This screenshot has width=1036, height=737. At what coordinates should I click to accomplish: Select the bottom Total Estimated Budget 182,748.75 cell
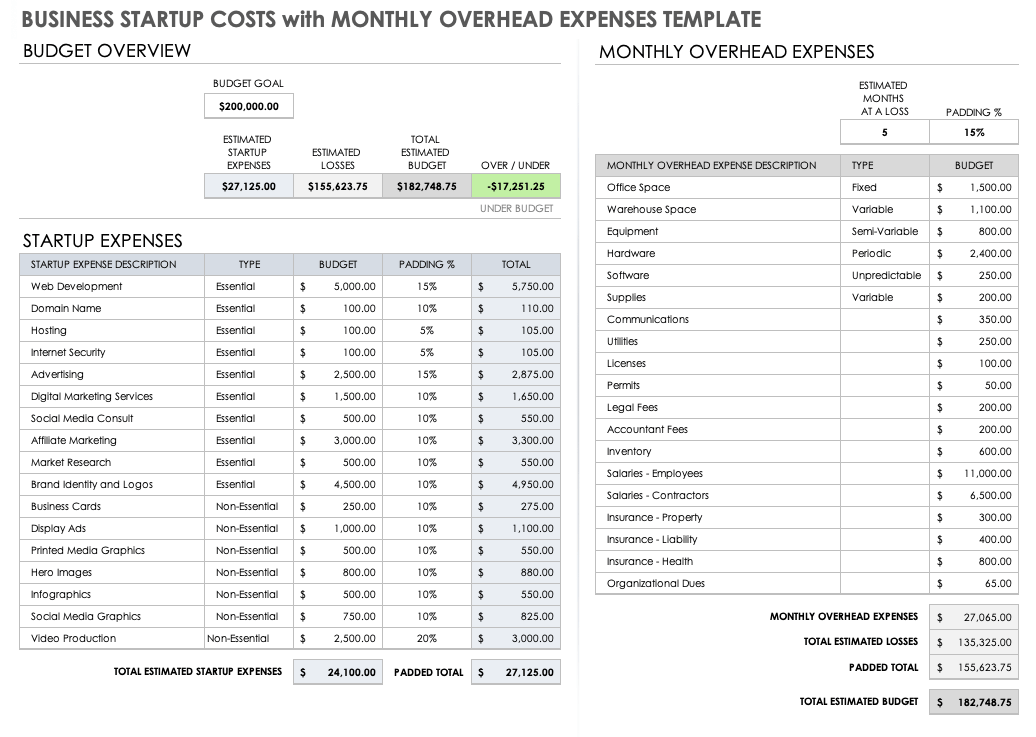[973, 703]
